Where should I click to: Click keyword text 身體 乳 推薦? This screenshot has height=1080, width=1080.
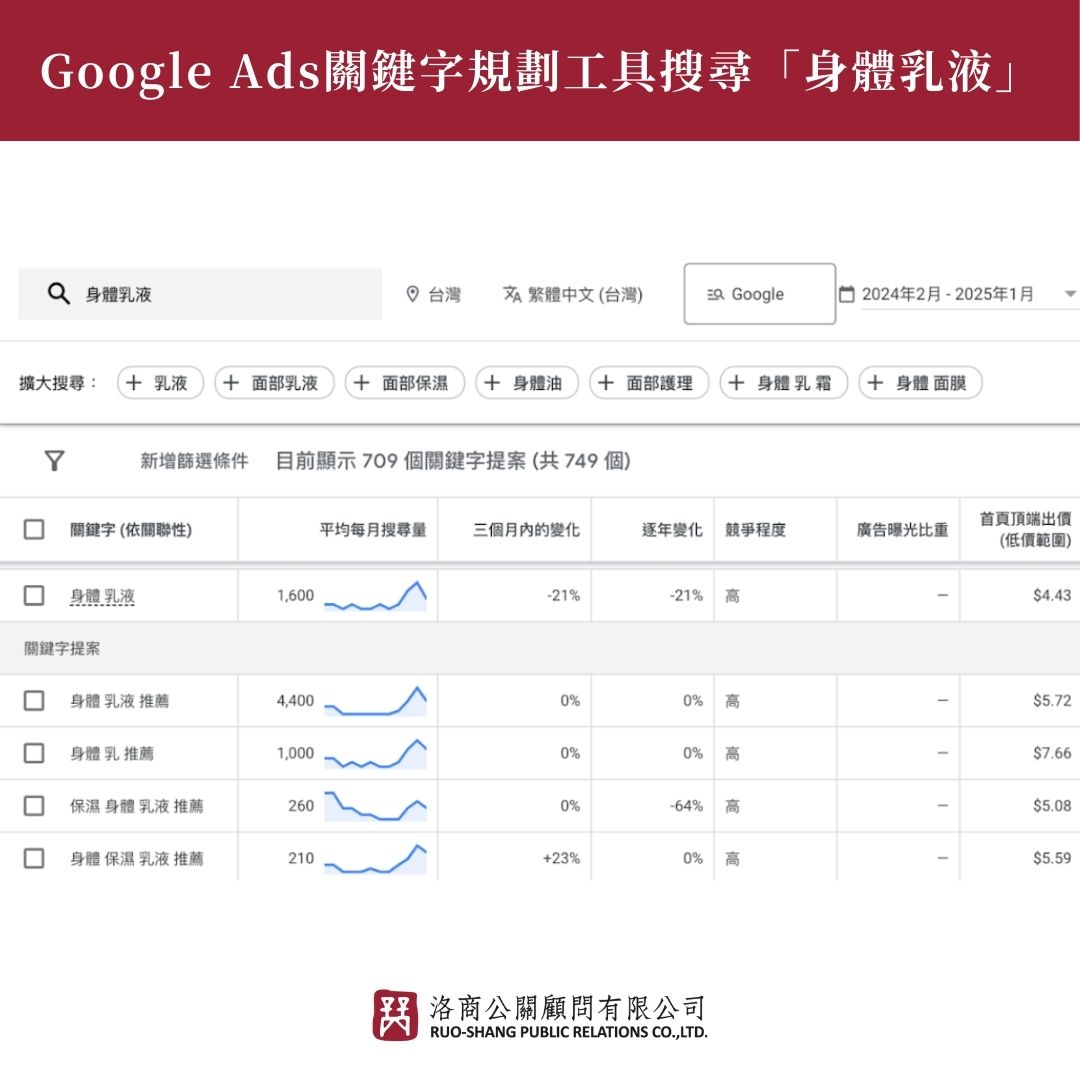click(112, 754)
